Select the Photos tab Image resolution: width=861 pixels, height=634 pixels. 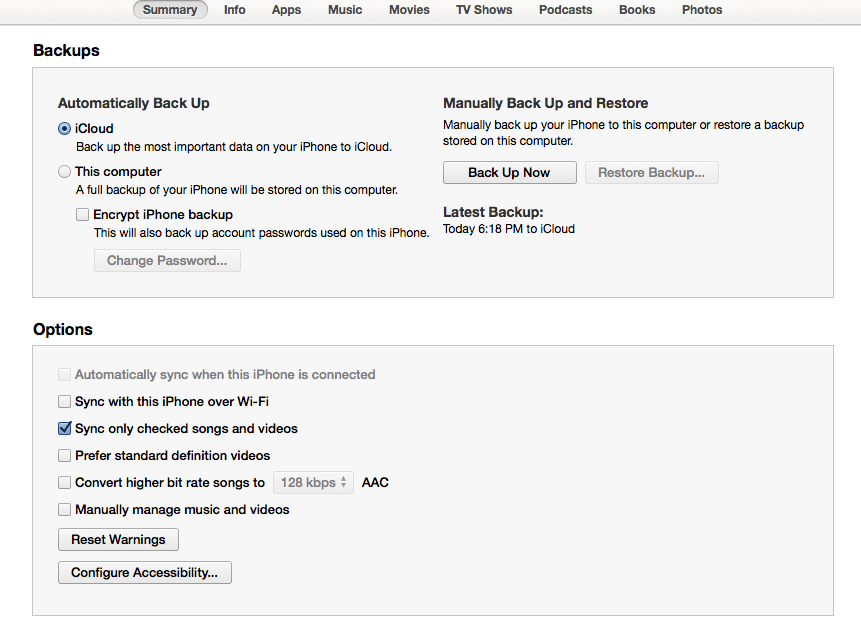[x=702, y=10]
